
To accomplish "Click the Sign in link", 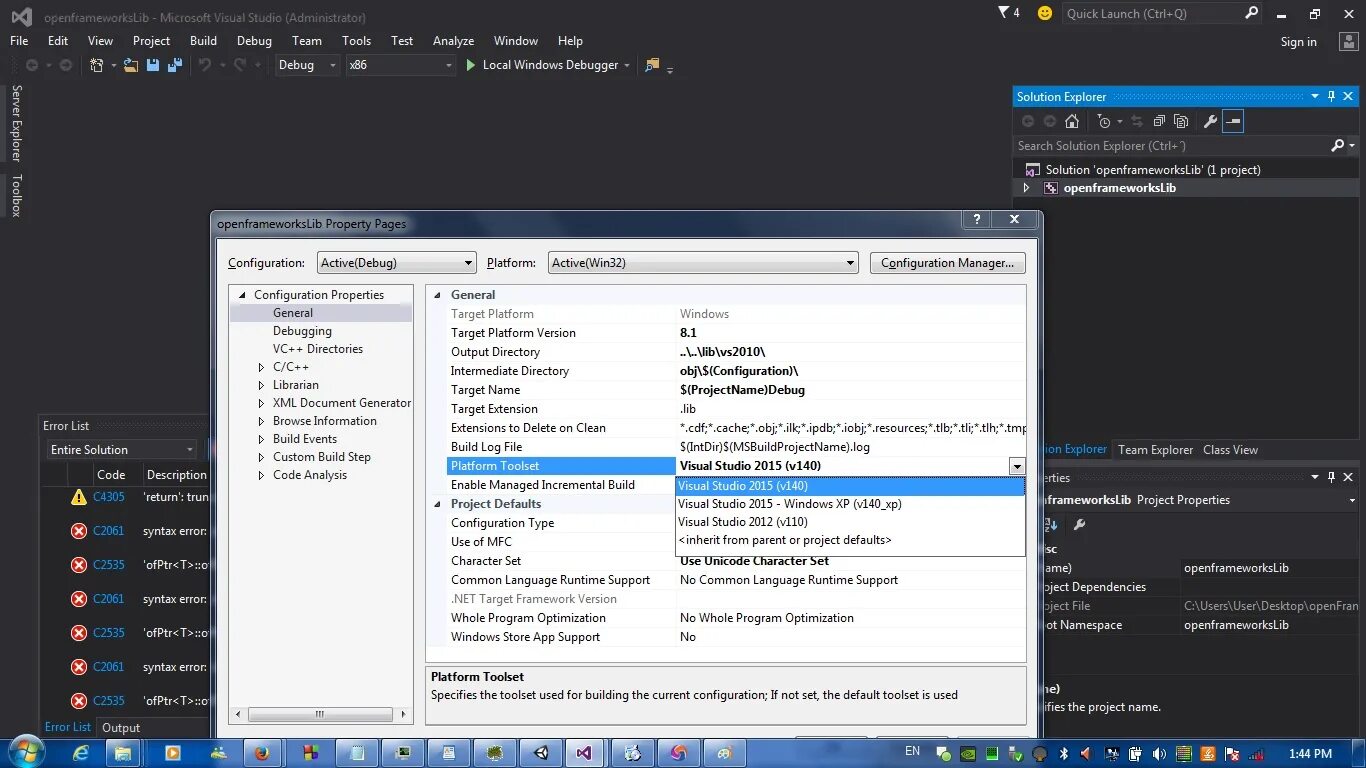I will [x=1298, y=42].
